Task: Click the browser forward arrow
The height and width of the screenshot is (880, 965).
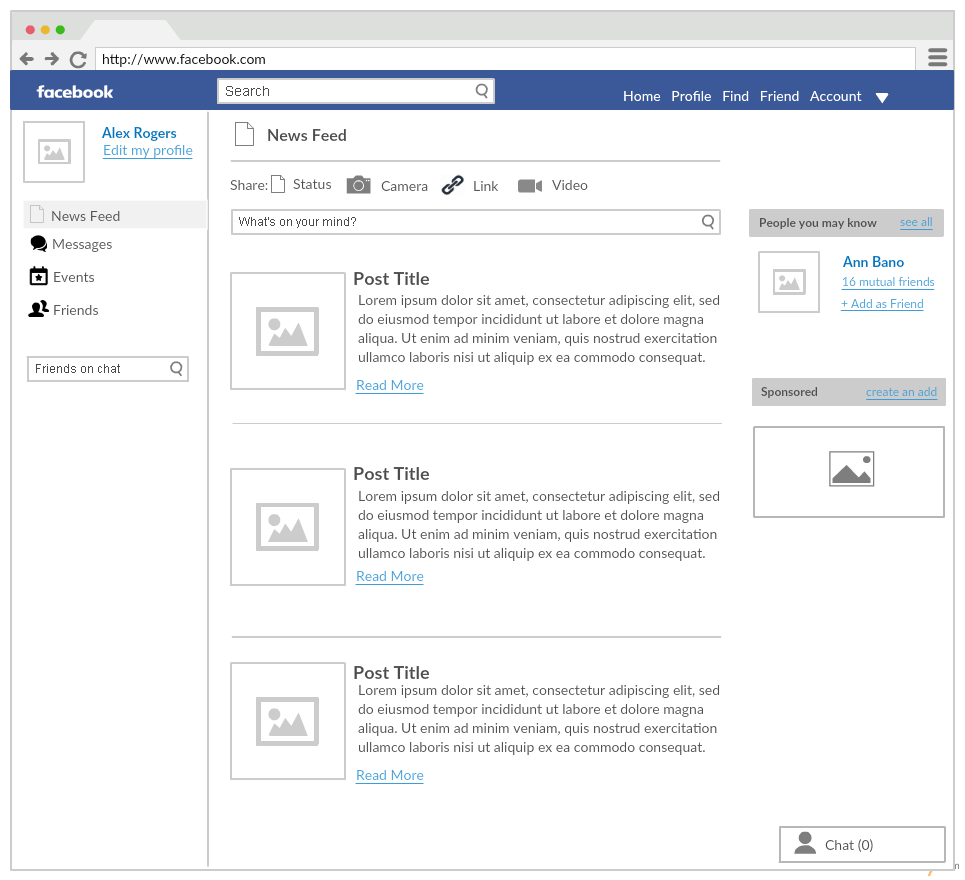Action: coord(52,59)
